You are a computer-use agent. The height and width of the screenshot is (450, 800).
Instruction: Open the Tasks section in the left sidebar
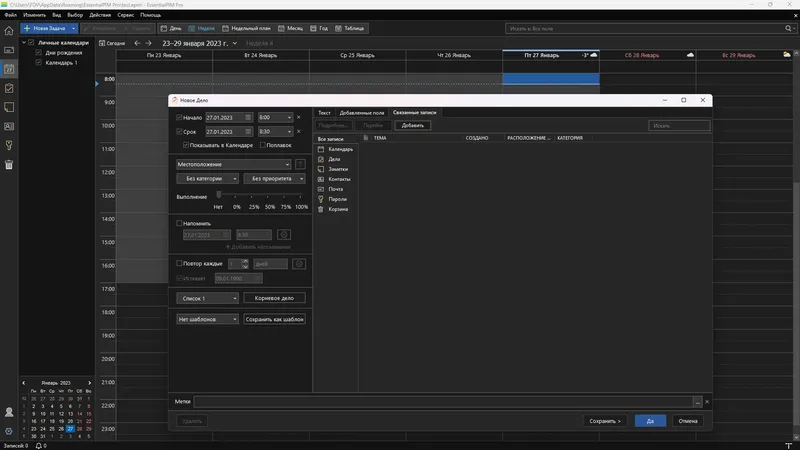pyautogui.click(x=9, y=88)
